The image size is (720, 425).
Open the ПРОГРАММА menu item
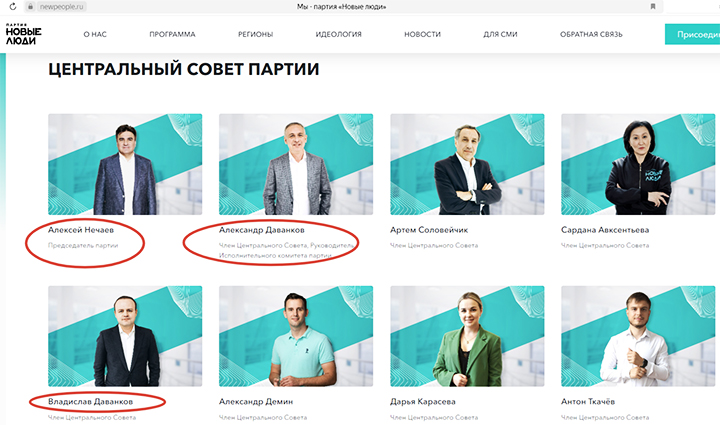coord(172,34)
